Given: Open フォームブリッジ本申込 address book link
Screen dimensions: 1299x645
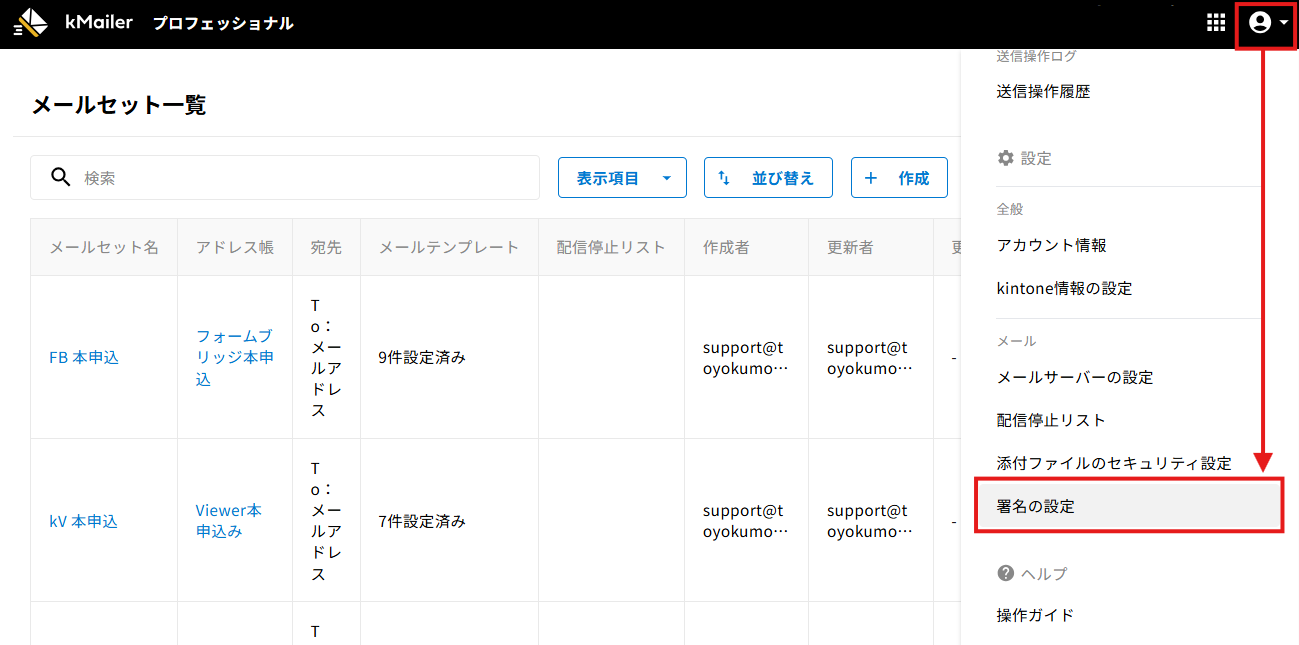Looking at the screenshot, I should (x=235, y=357).
